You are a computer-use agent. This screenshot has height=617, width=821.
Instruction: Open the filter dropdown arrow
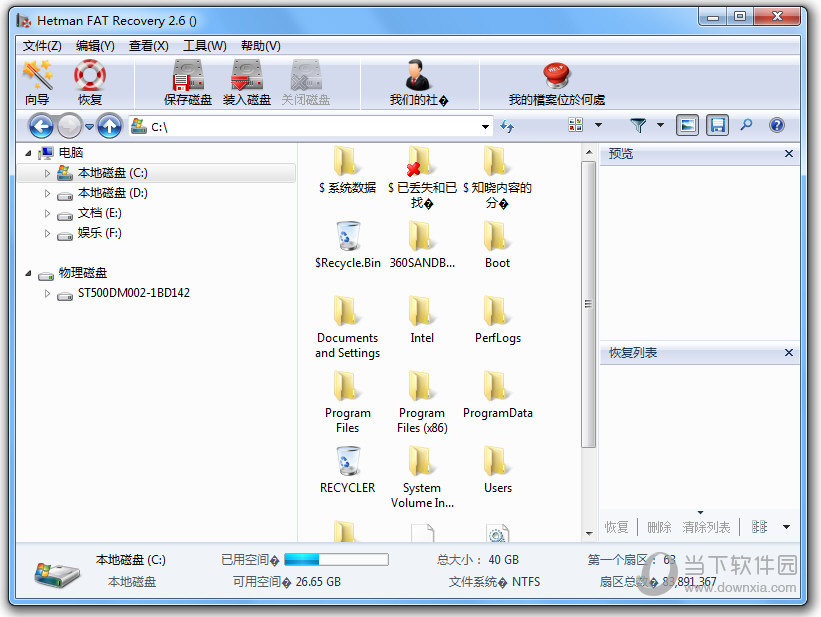pos(660,125)
